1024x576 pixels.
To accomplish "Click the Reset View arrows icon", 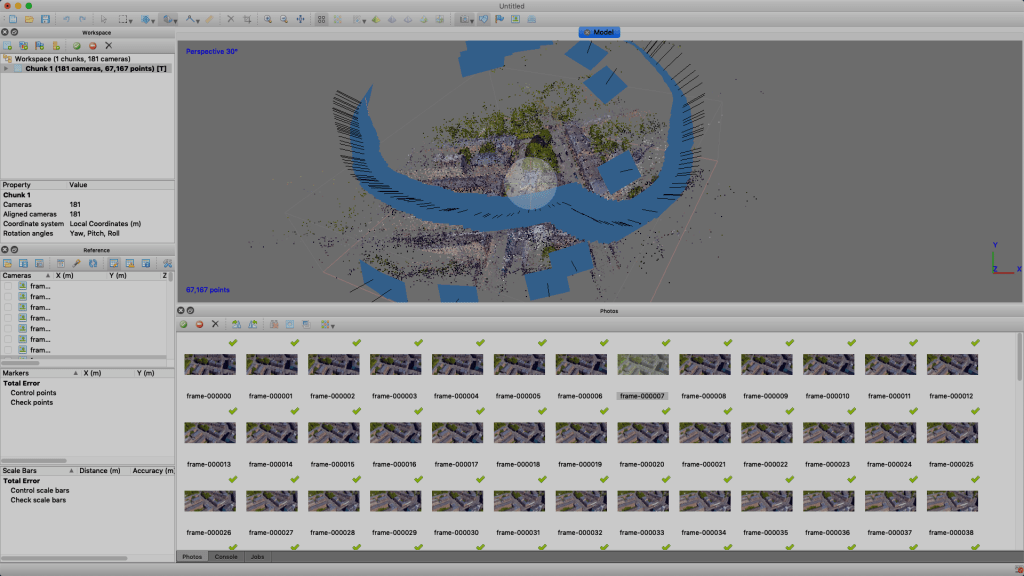I will (301, 19).
